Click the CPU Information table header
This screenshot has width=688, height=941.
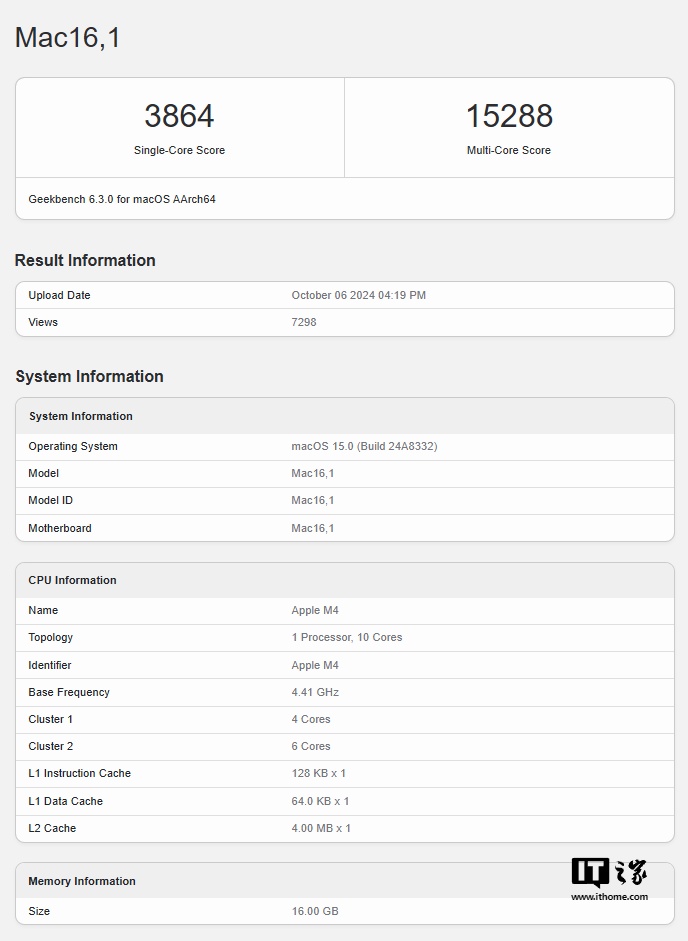coord(72,580)
